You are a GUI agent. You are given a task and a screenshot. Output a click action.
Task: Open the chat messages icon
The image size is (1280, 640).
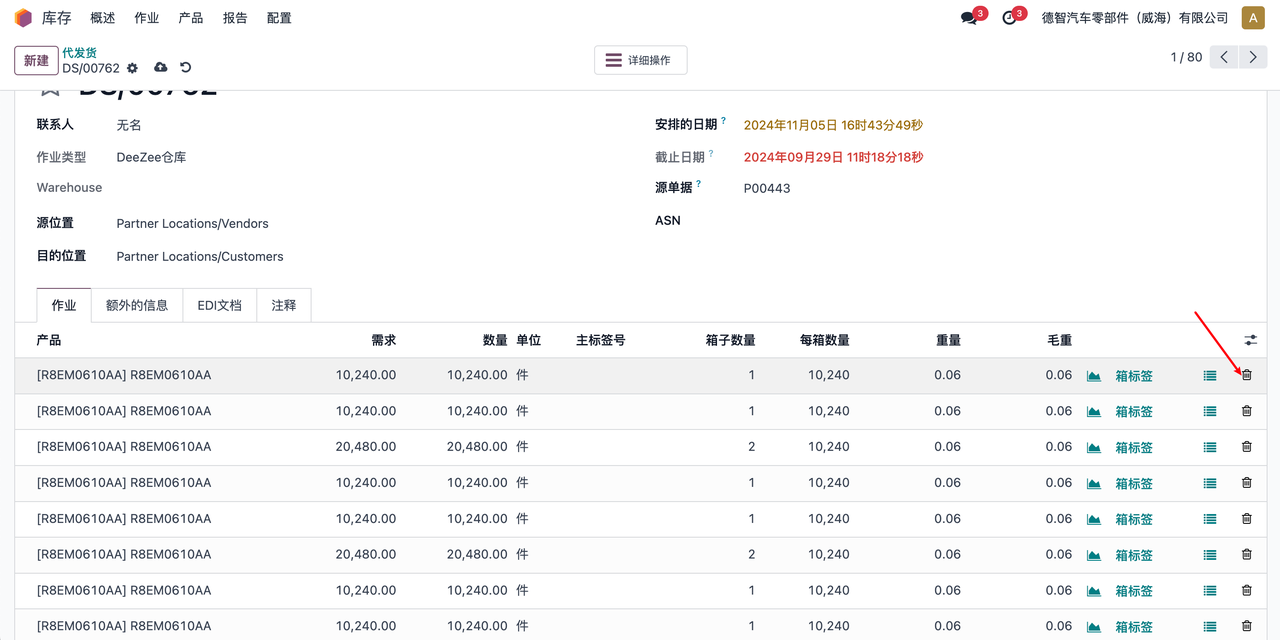pyautogui.click(x=968, y=18)
